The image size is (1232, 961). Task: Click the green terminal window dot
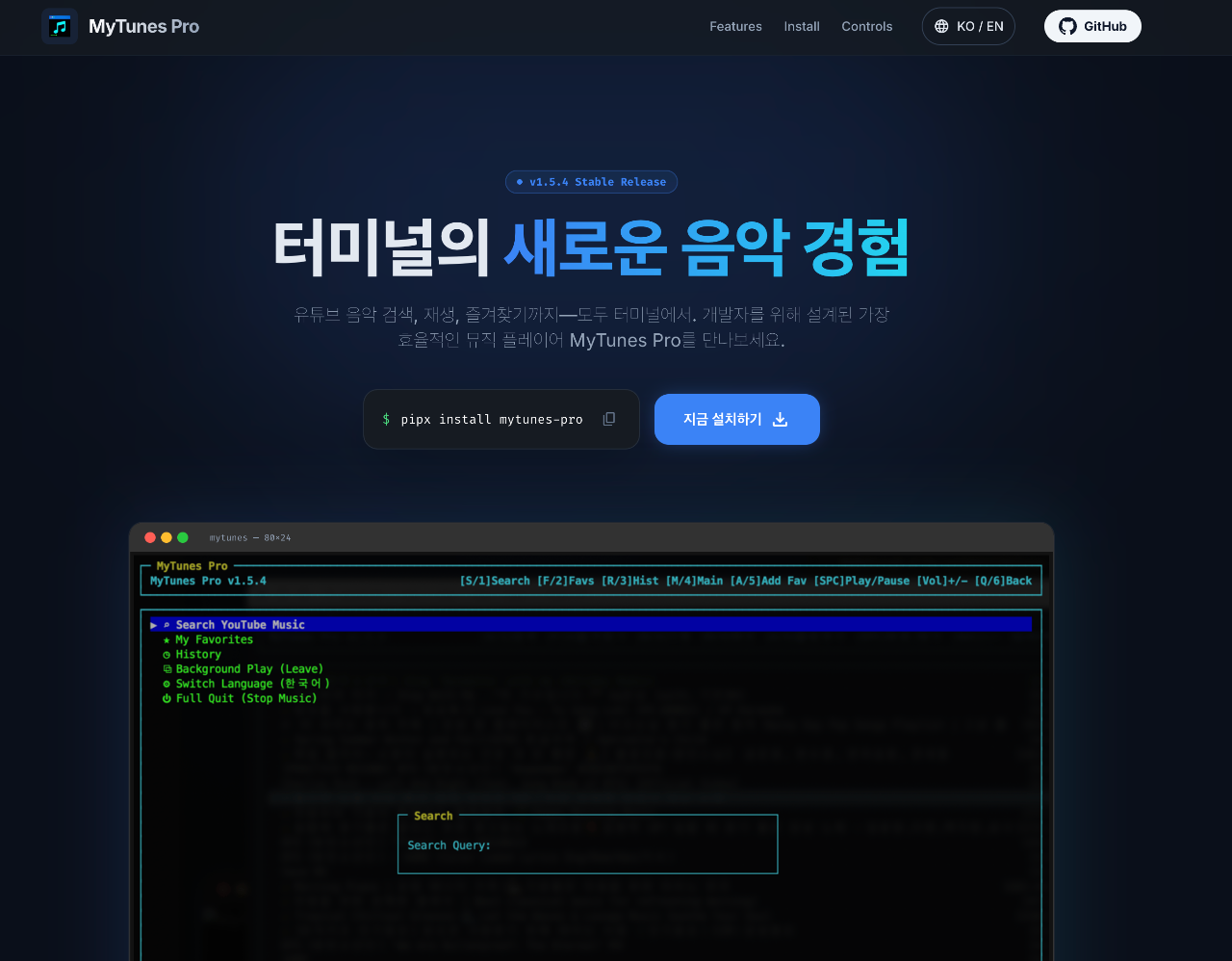(x=183, y=537)
